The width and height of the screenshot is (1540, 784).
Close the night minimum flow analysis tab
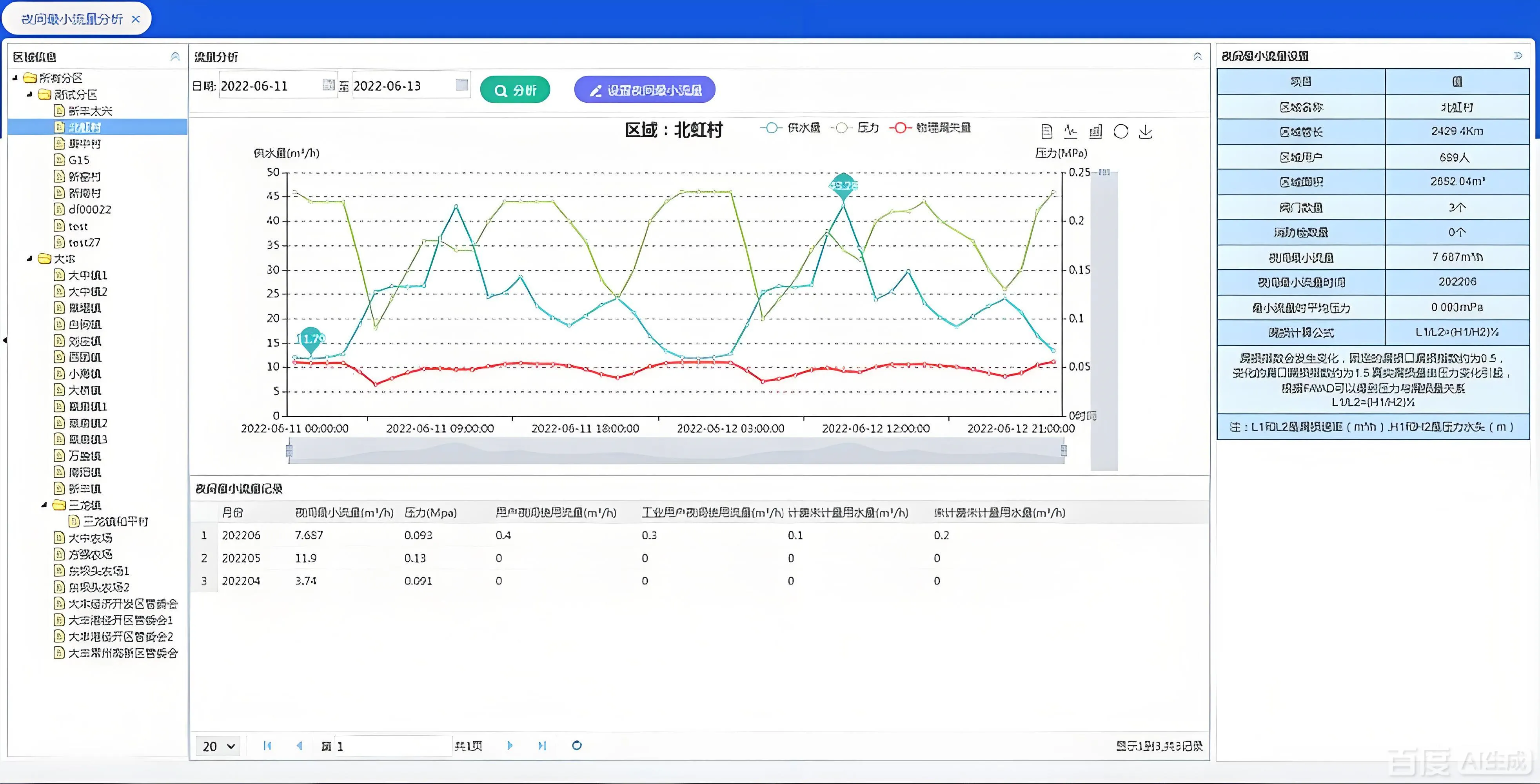tap(136, 19)
